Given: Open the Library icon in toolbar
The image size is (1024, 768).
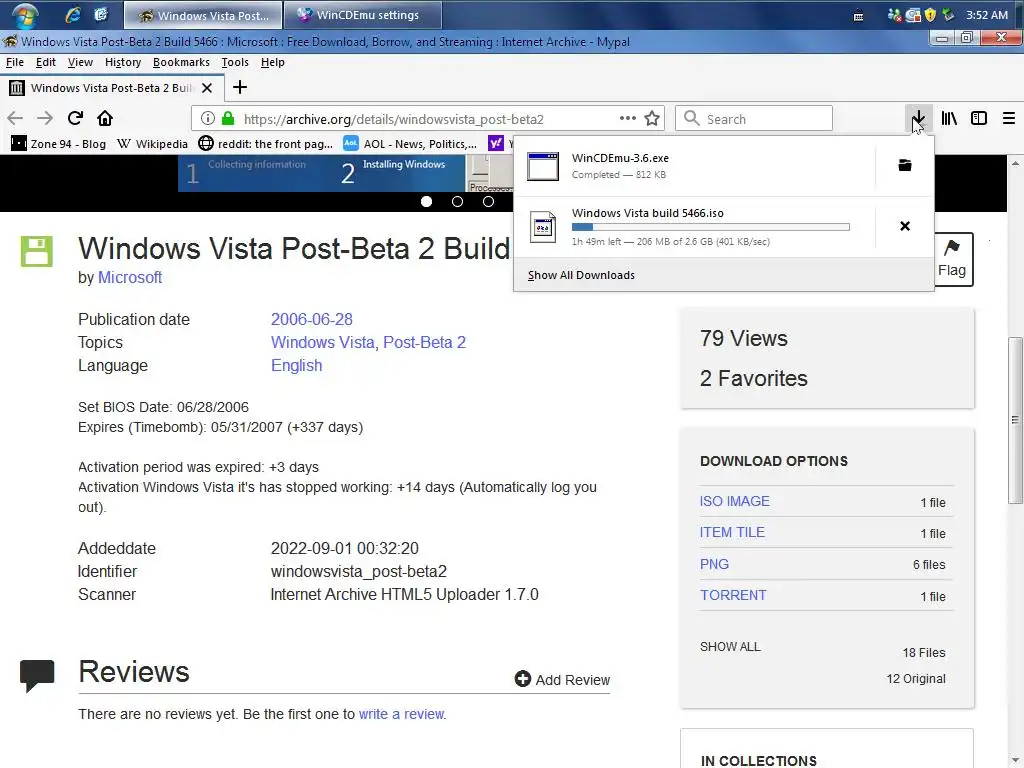Looking at the screenshot, I should [x=949, y=118].
